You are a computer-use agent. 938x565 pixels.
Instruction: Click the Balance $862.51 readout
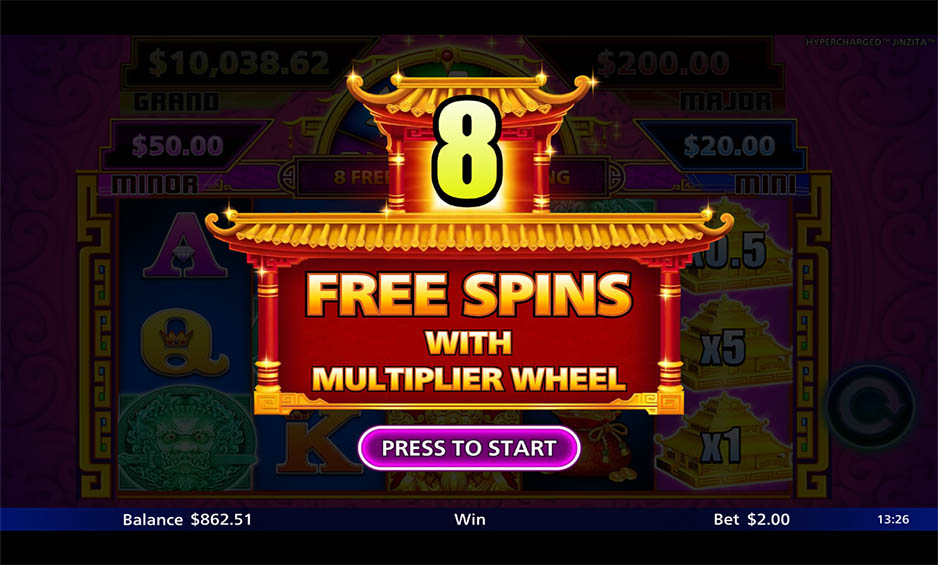click(x=187, y=520)
